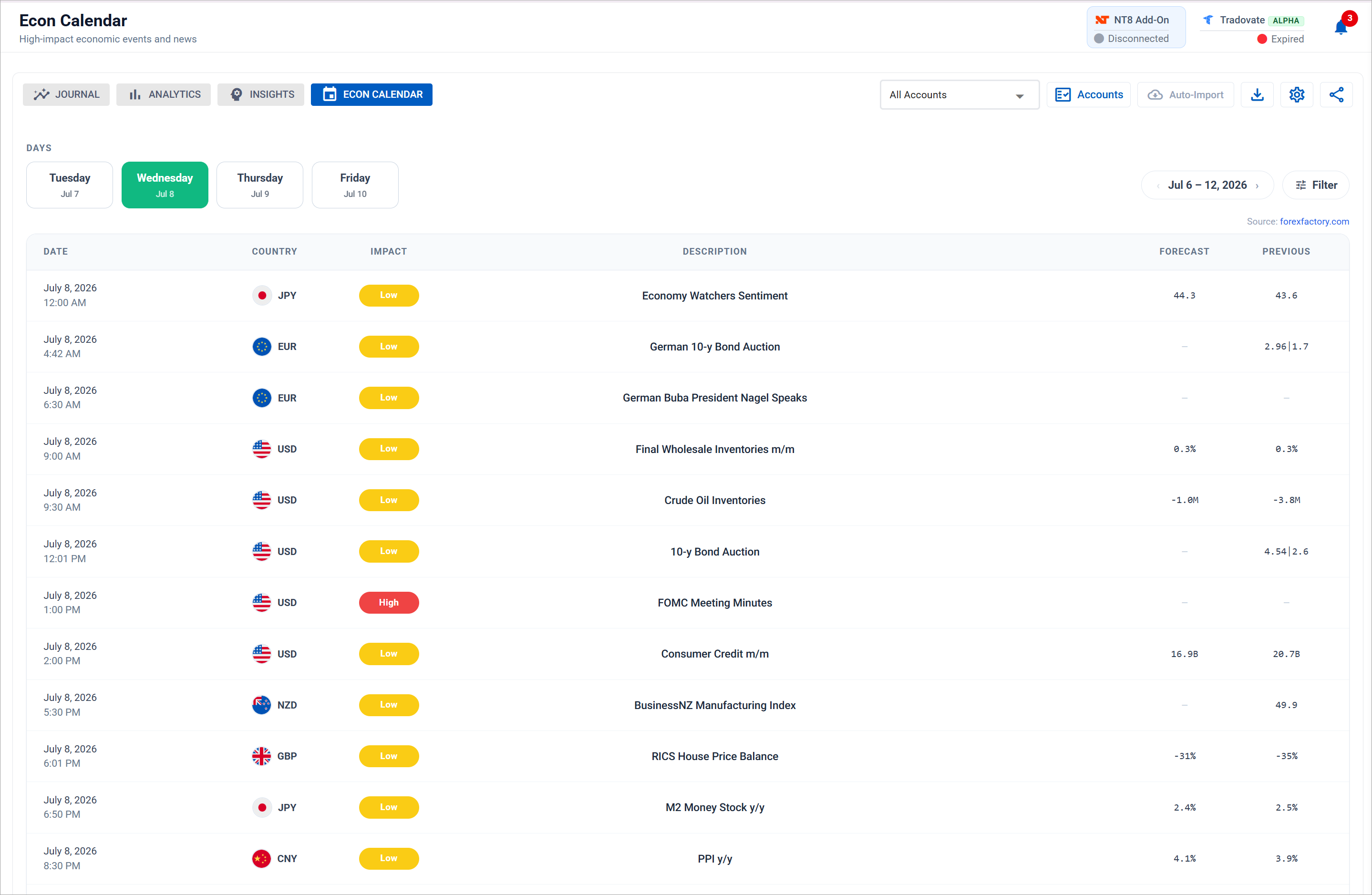Click the China flag in PPI y/y row
This screenshot has height=895, width=1372.
click(262, 859)
